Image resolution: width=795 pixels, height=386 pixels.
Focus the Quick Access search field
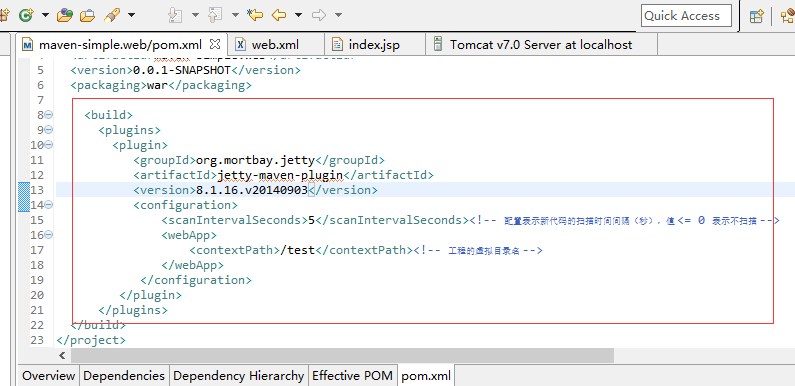pos(686,16)
